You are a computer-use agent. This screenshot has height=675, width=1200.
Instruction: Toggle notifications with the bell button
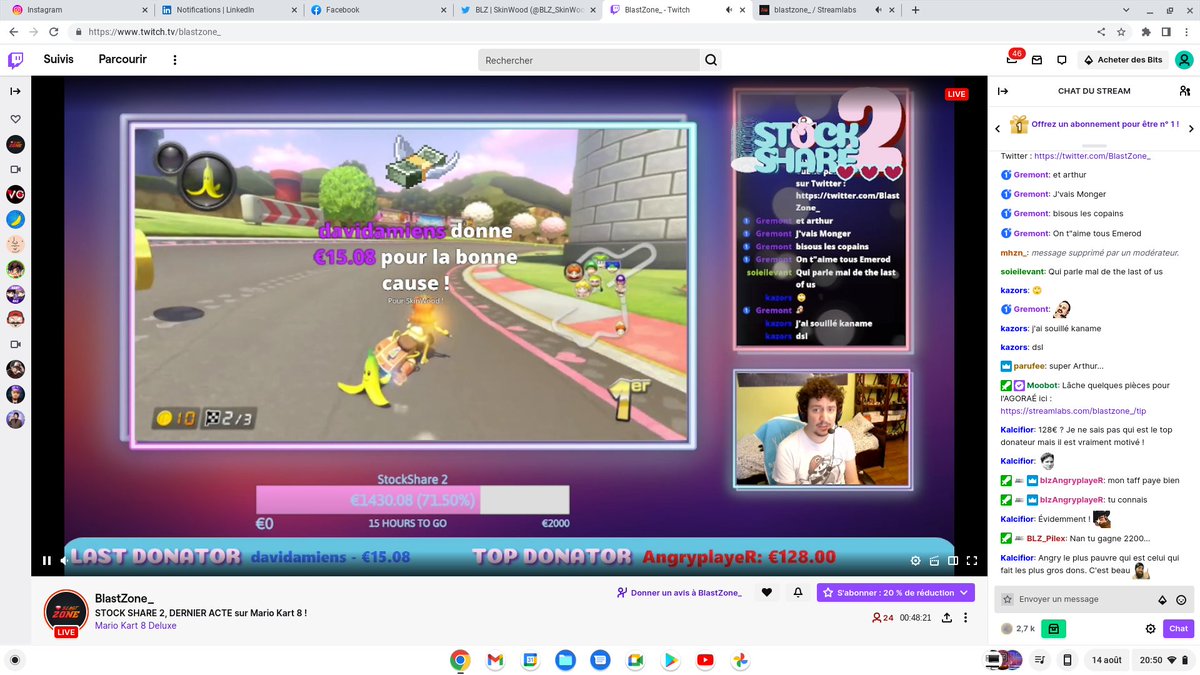798,593
